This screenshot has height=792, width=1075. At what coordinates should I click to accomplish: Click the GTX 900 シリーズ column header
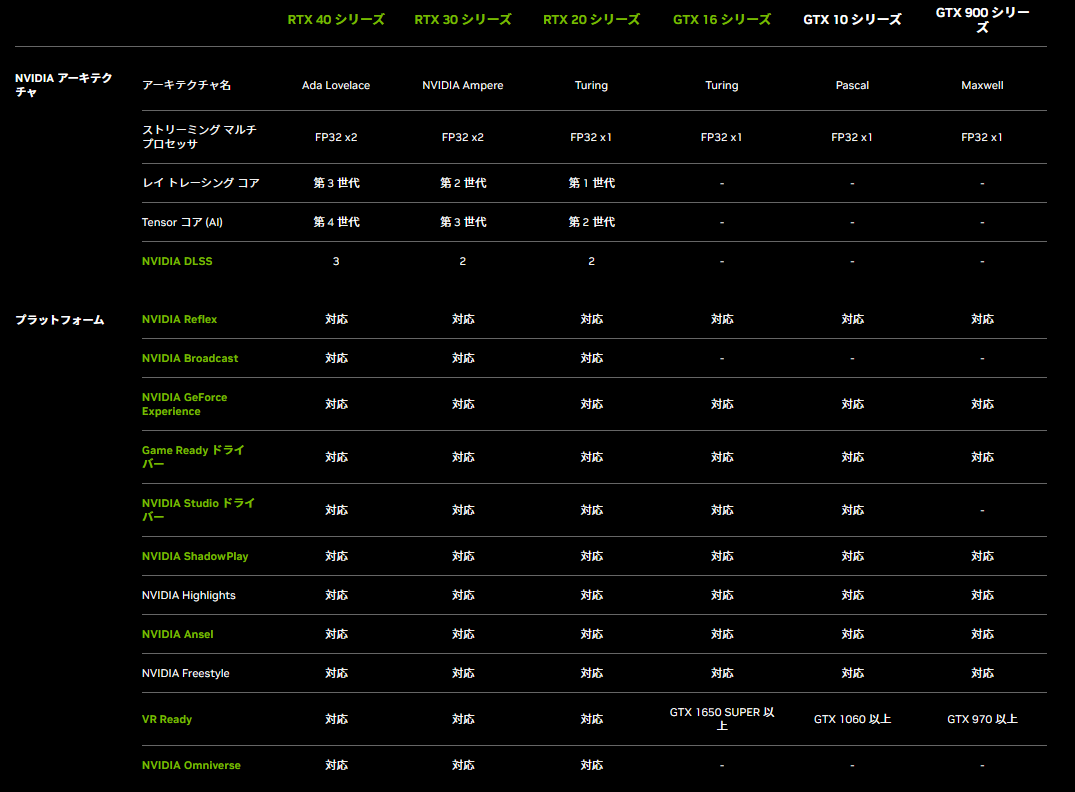(981, 20)
